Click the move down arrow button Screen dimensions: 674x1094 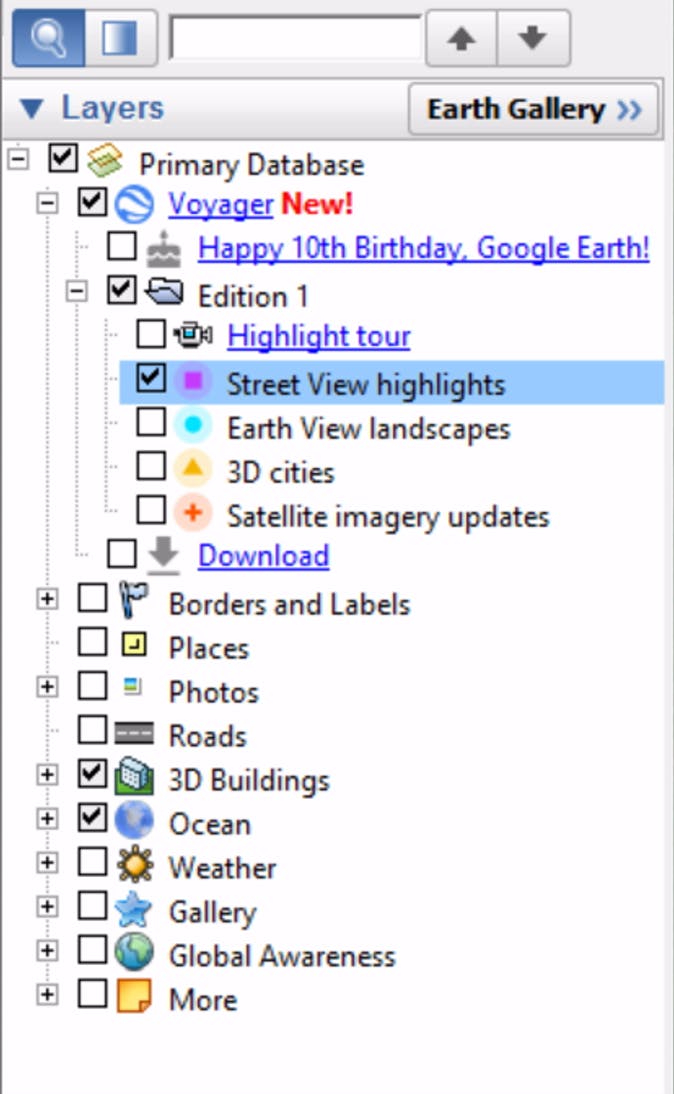pyautogui.click(x=533, y=38)
